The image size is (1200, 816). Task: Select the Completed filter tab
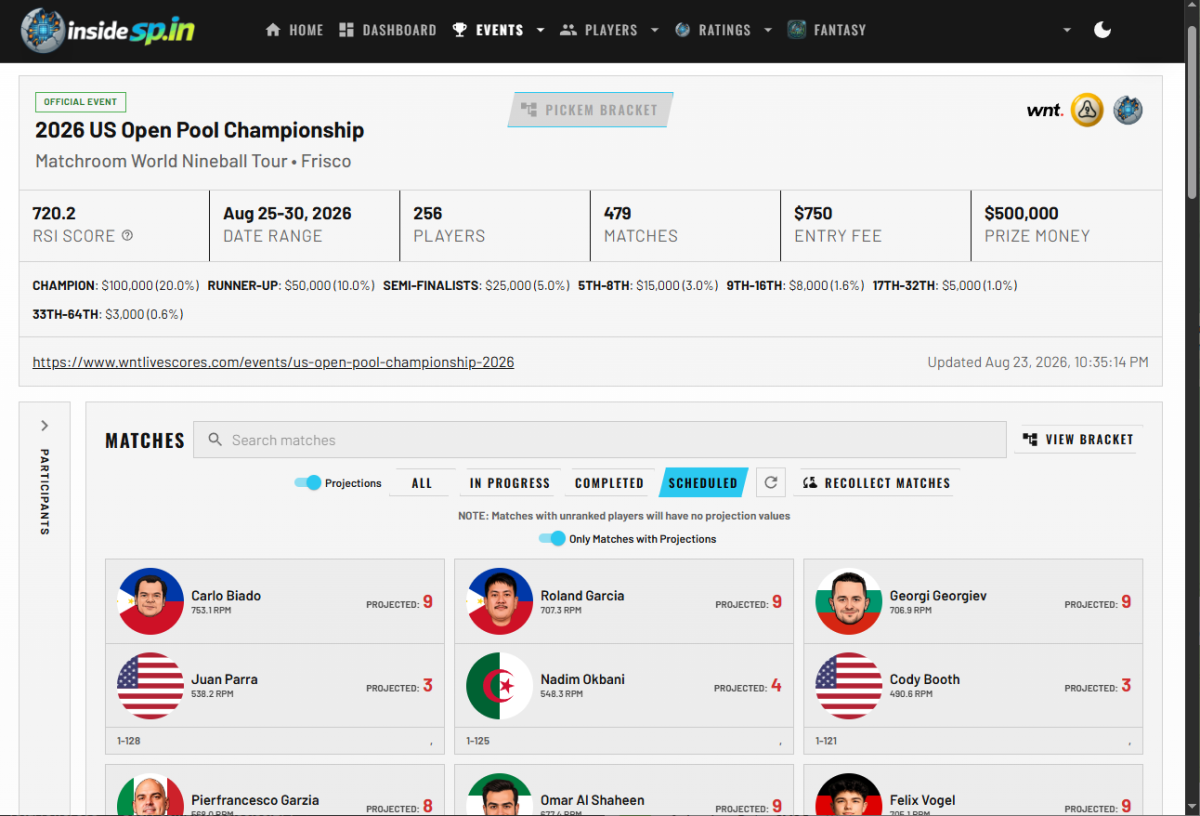click(x=609, y=483)
